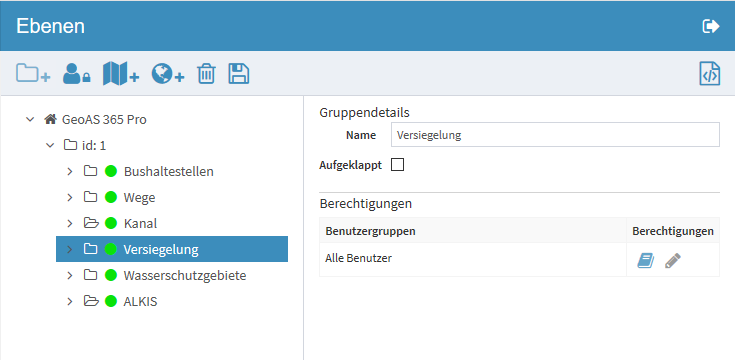The width and height of the screenshot is (735, 360).
Task: Select the Bushaltestellen layer group
Action: (x=169, y=172)
